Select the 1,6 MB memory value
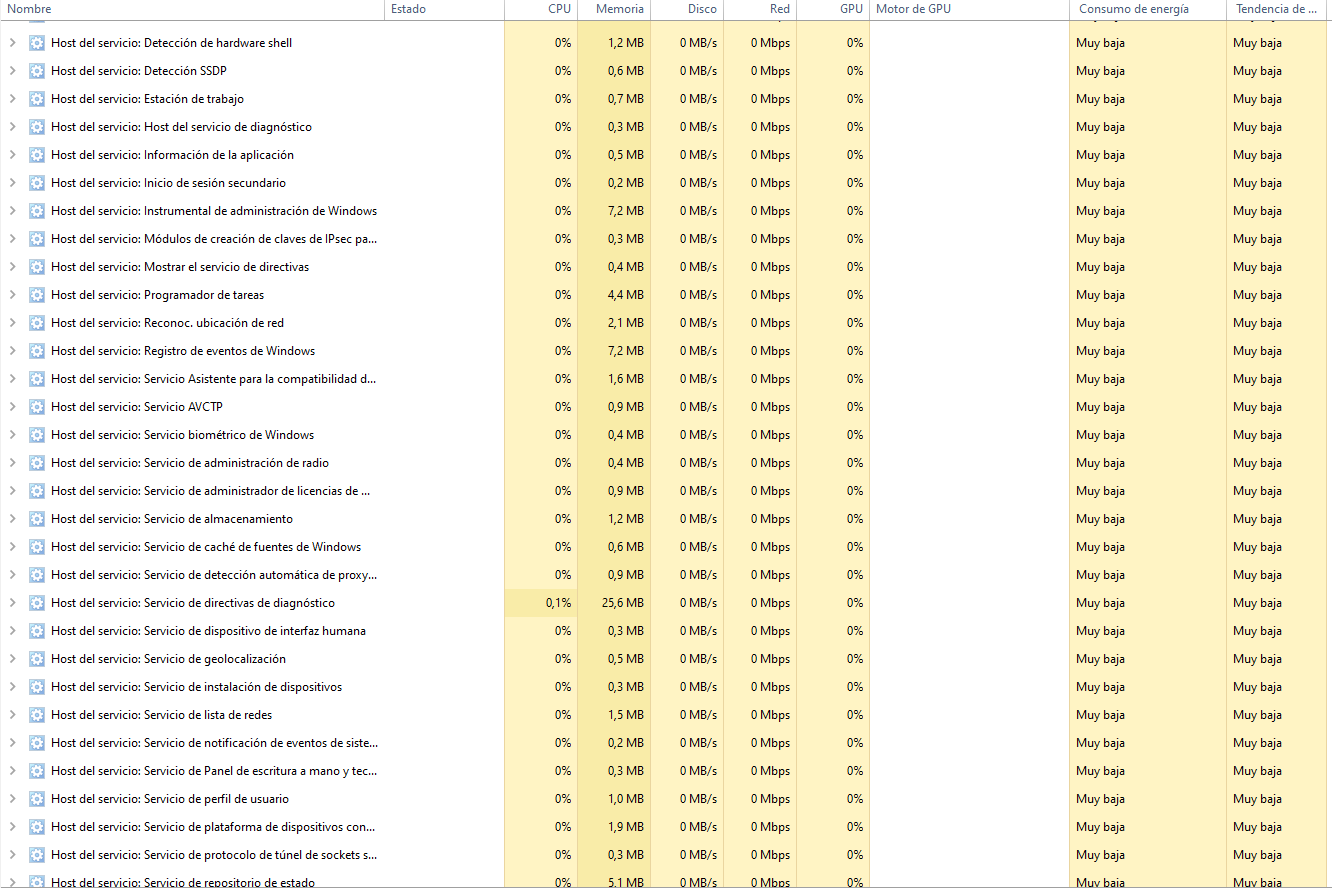The height and width of the screenshot is (895, 1332). tap(626, 379)
